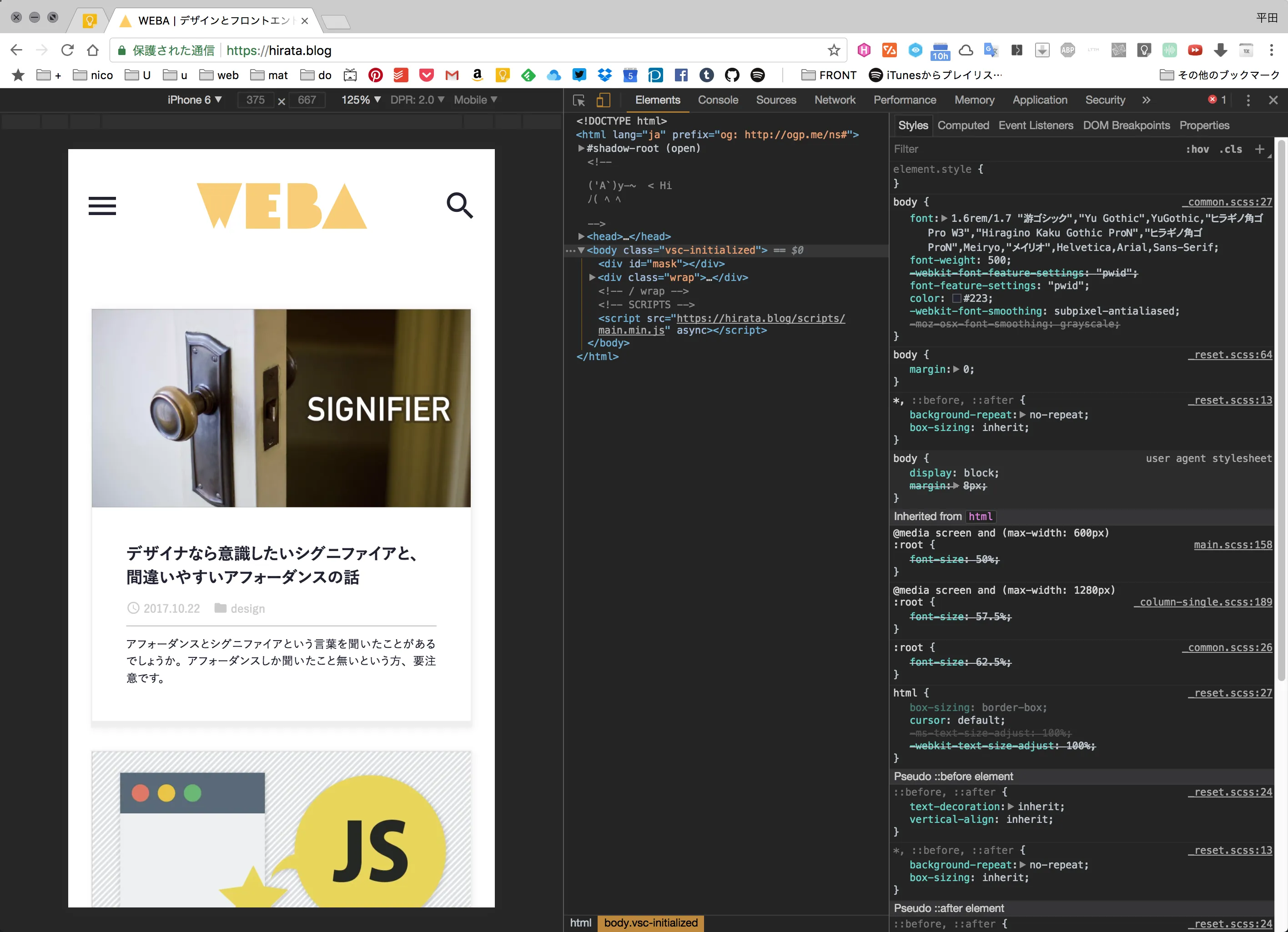Click the Spotify icon in the bookmarks bar

(x=758, y=75)
